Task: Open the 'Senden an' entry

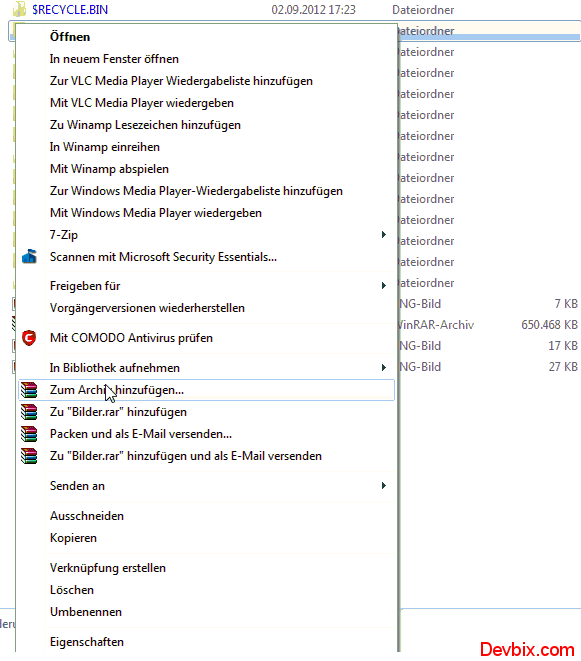Action: tap(207, 486)
